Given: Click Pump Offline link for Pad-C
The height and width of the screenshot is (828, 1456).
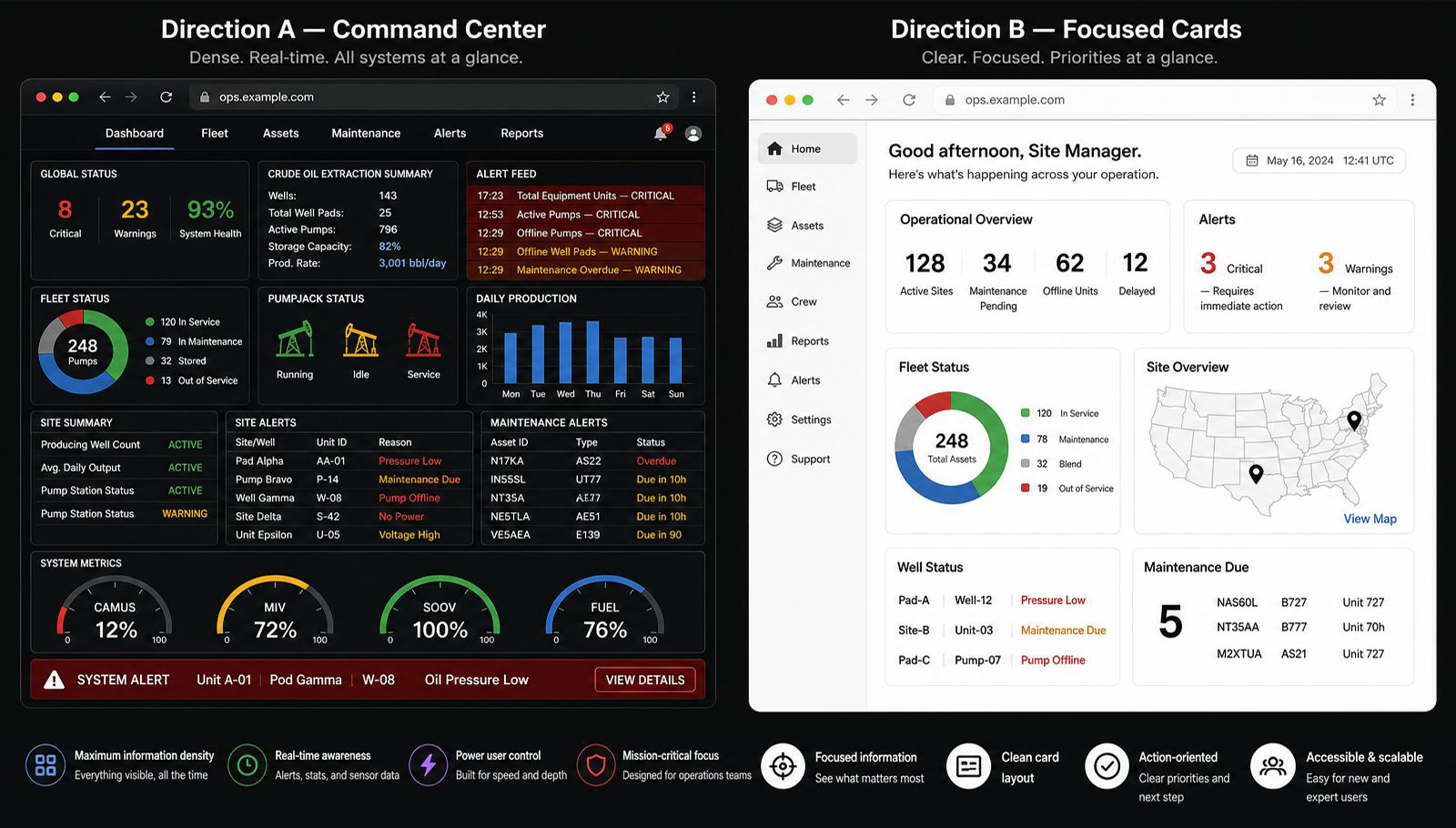Looking at the screenshot, I should point(1053,661).
